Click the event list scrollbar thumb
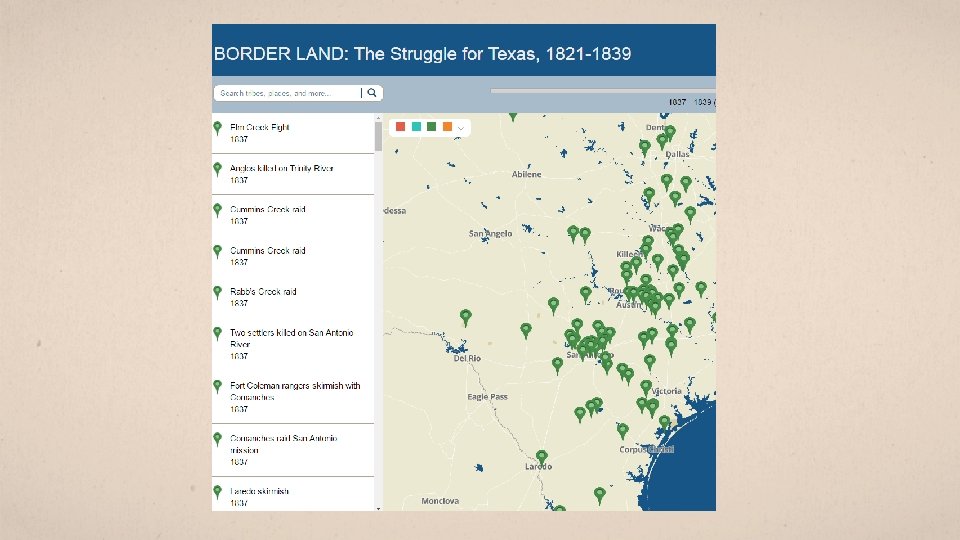 pyautogui.click(x=378, y=136)
